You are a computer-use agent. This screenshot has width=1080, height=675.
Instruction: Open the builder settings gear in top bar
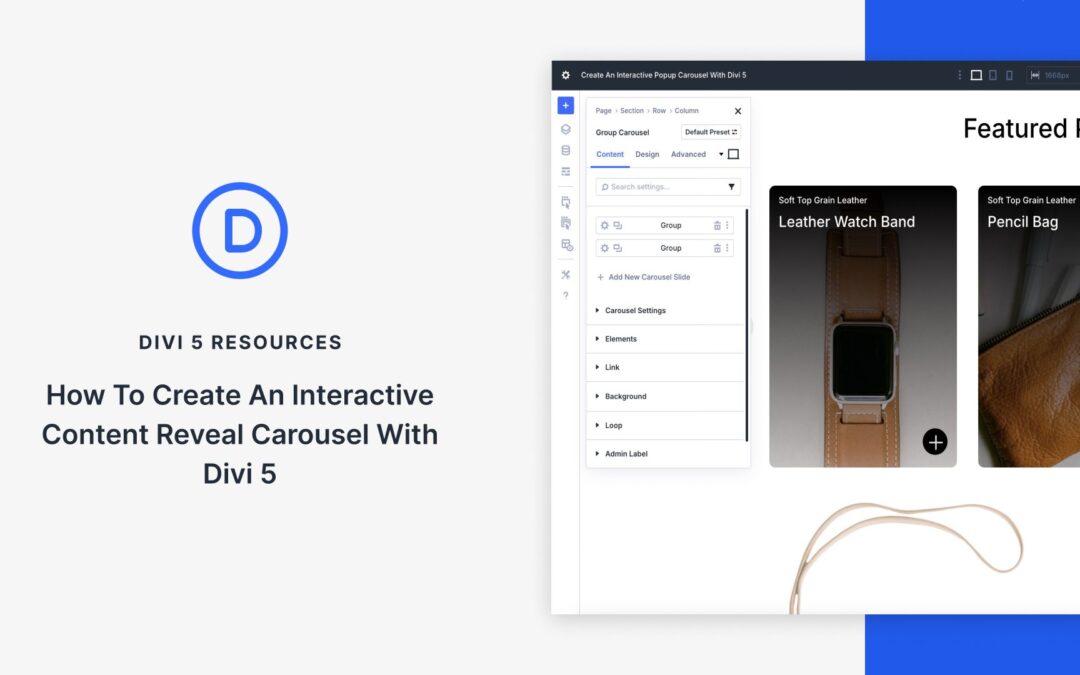click(565, 75)
